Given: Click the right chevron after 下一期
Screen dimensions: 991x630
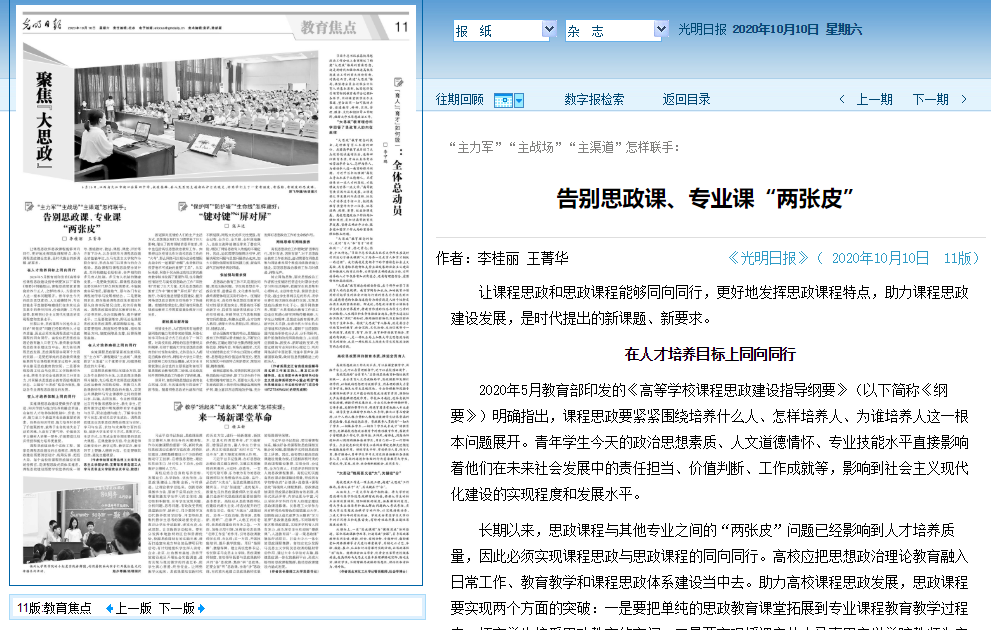Looking at the screenshot, I should (964, 100).
